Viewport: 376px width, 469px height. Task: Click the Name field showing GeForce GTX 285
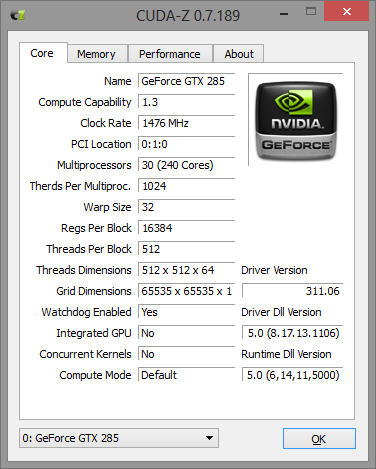[187, 81]
